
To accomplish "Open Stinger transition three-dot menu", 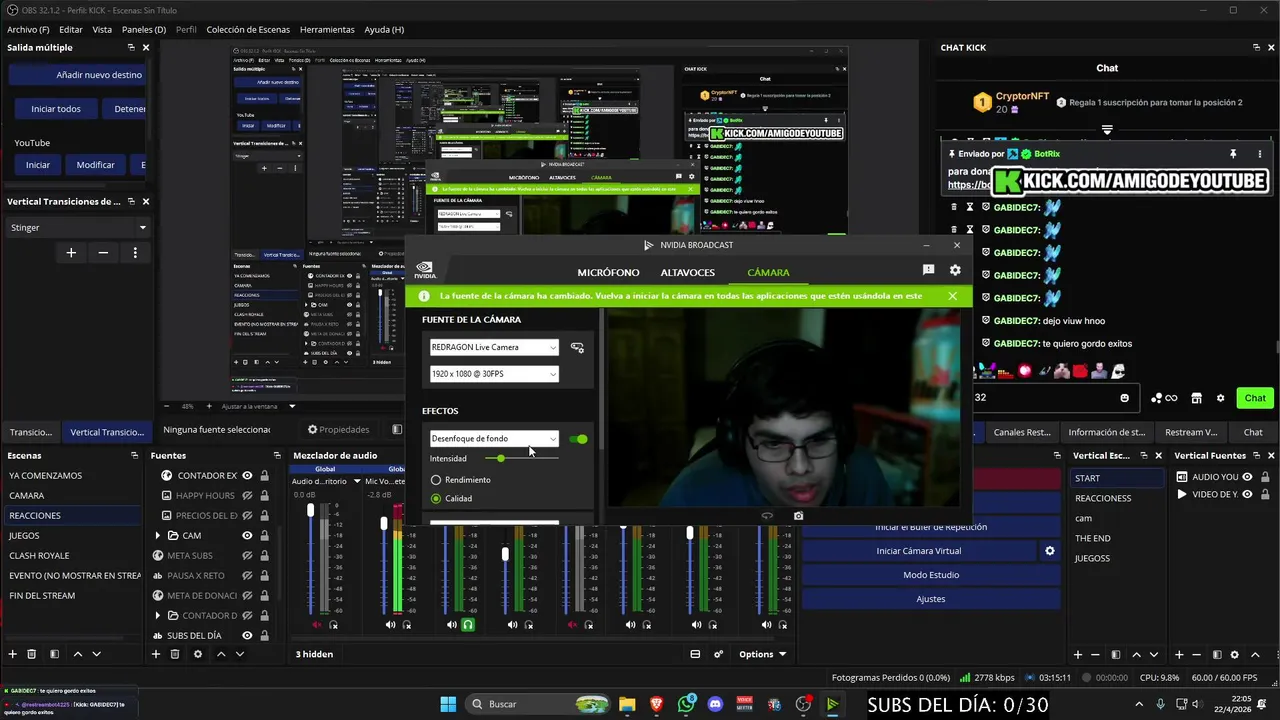I will (x=135, y=253).
